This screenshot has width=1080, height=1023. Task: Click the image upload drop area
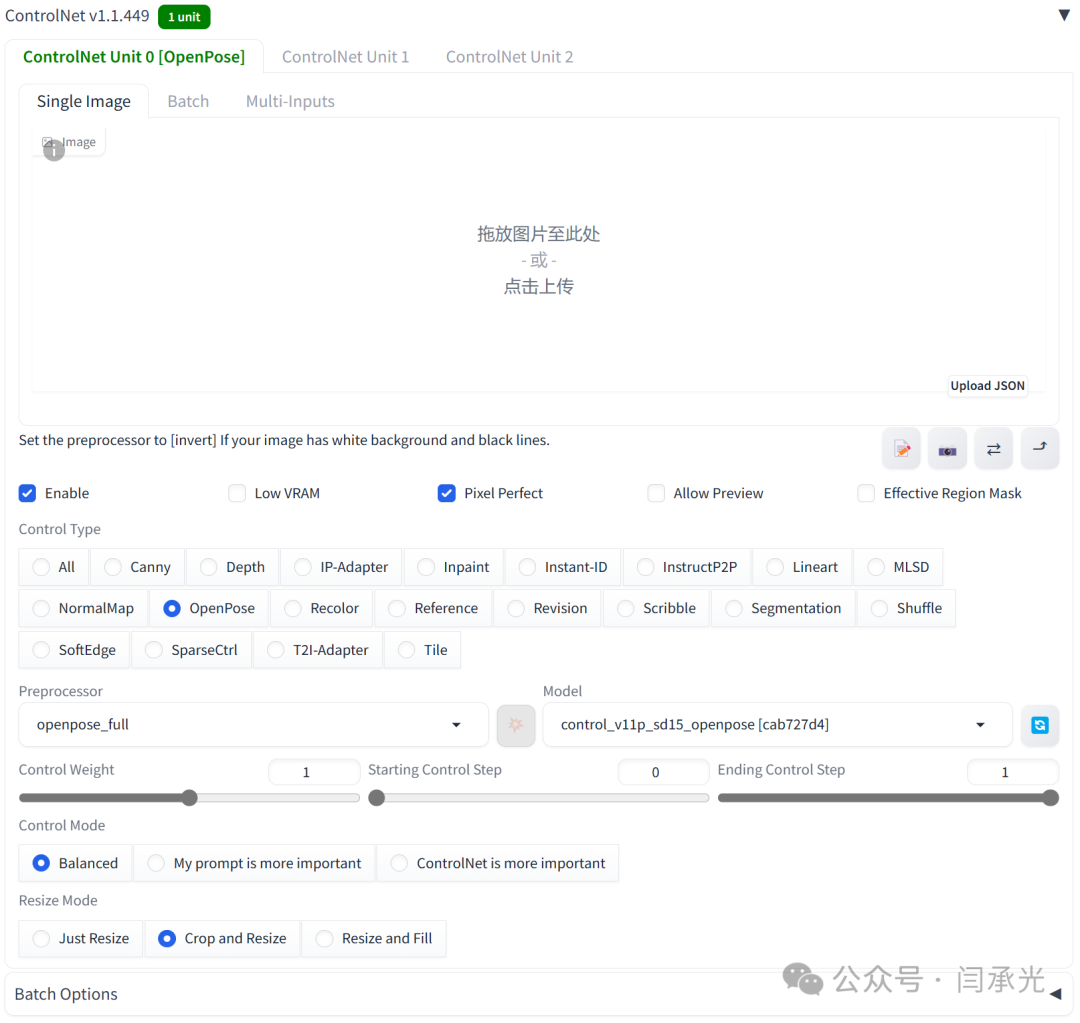539,260
